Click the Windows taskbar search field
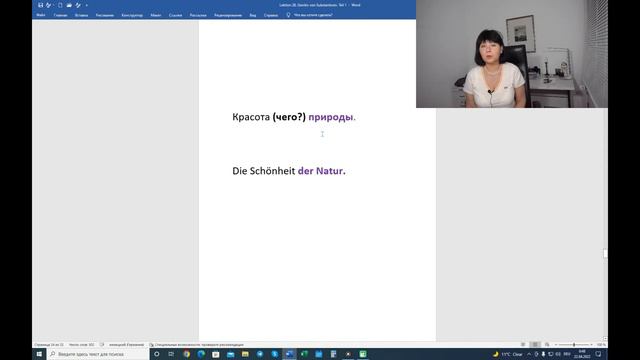Screen dimensions: 640x360 98,354
